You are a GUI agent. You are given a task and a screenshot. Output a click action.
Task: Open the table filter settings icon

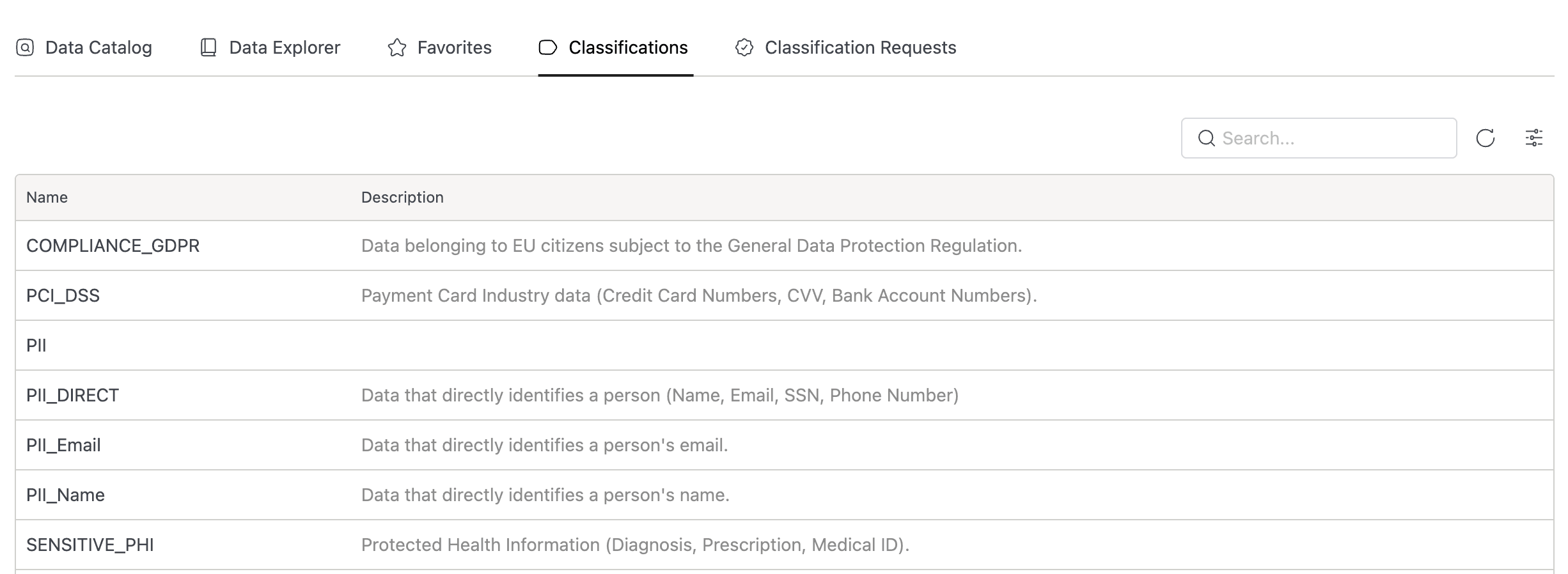tap(1534, 138)
